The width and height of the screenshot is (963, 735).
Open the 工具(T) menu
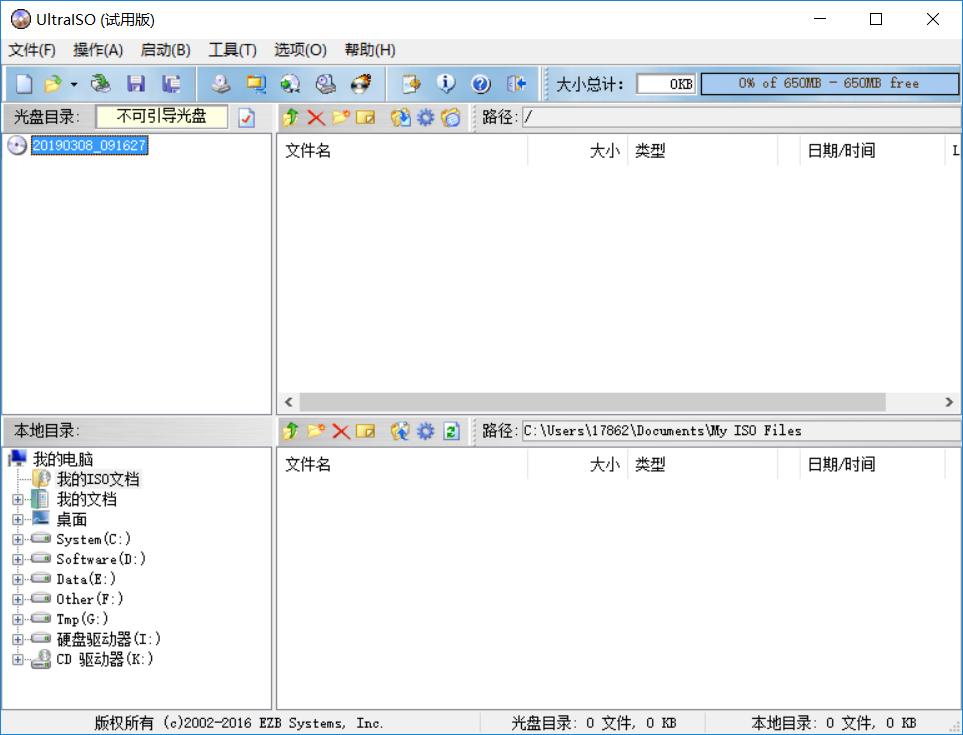point(232,49)
